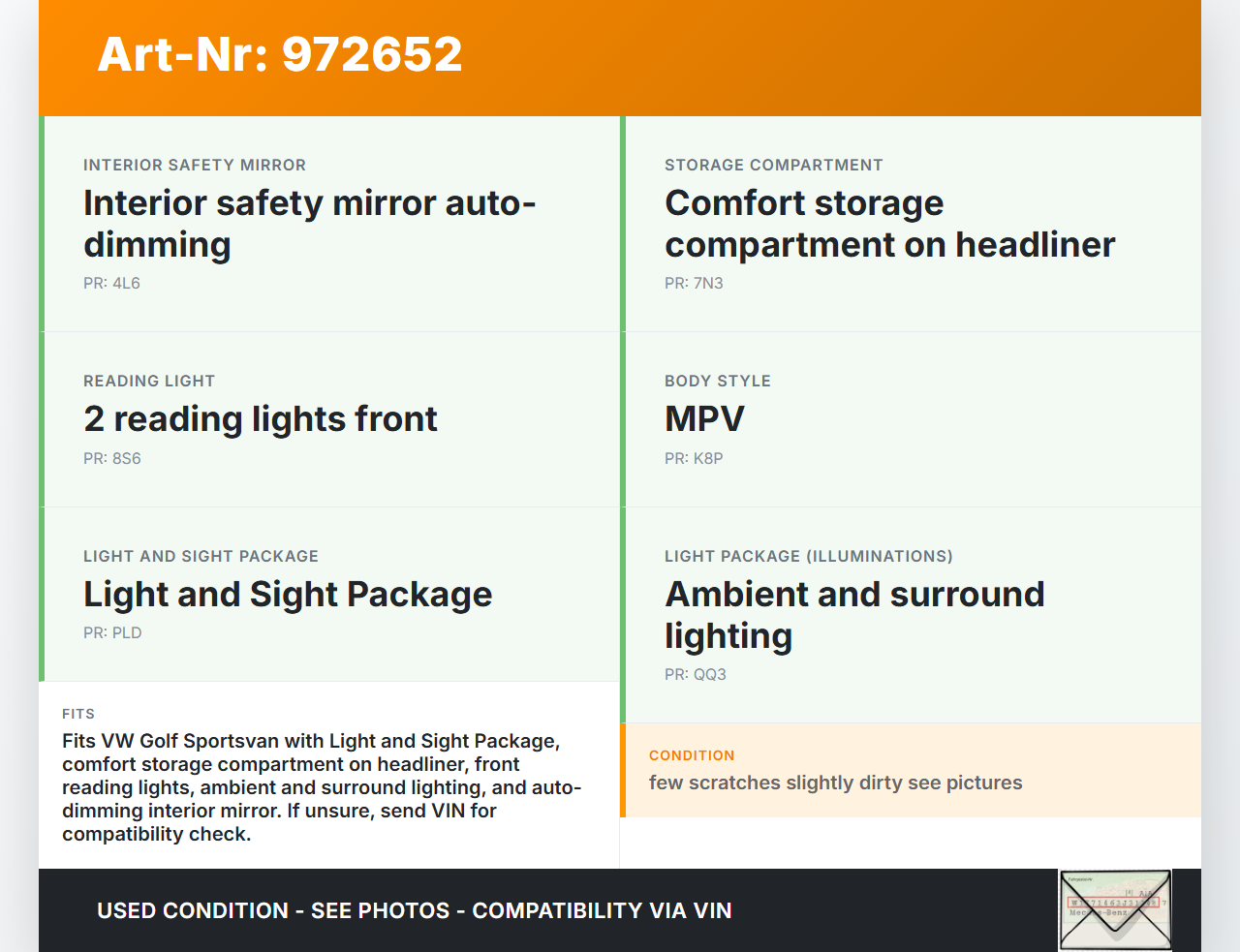
Task: Click the PR: QQ3 code
Action: (695, 675)
